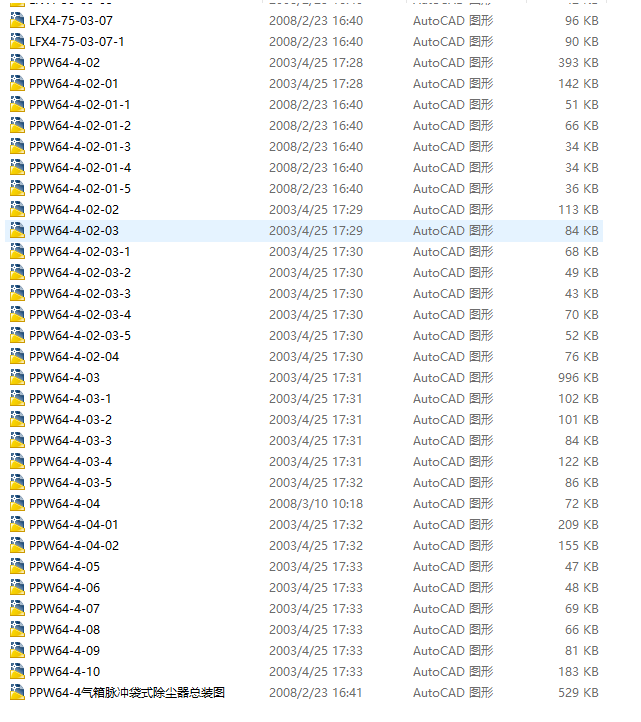Screen dimensions: 641x722
Task: Click the date 2008/3/10 10:18
Action: pos(316,504)
